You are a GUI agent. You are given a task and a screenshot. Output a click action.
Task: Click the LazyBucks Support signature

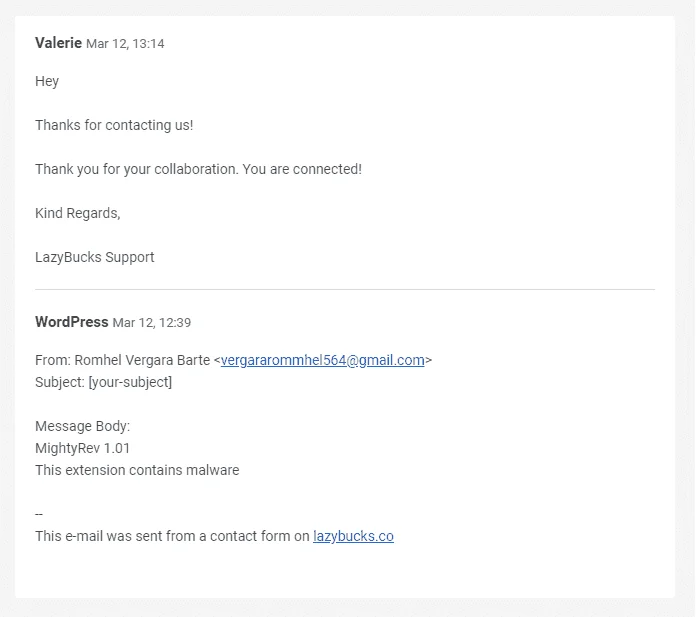[95, 257]
